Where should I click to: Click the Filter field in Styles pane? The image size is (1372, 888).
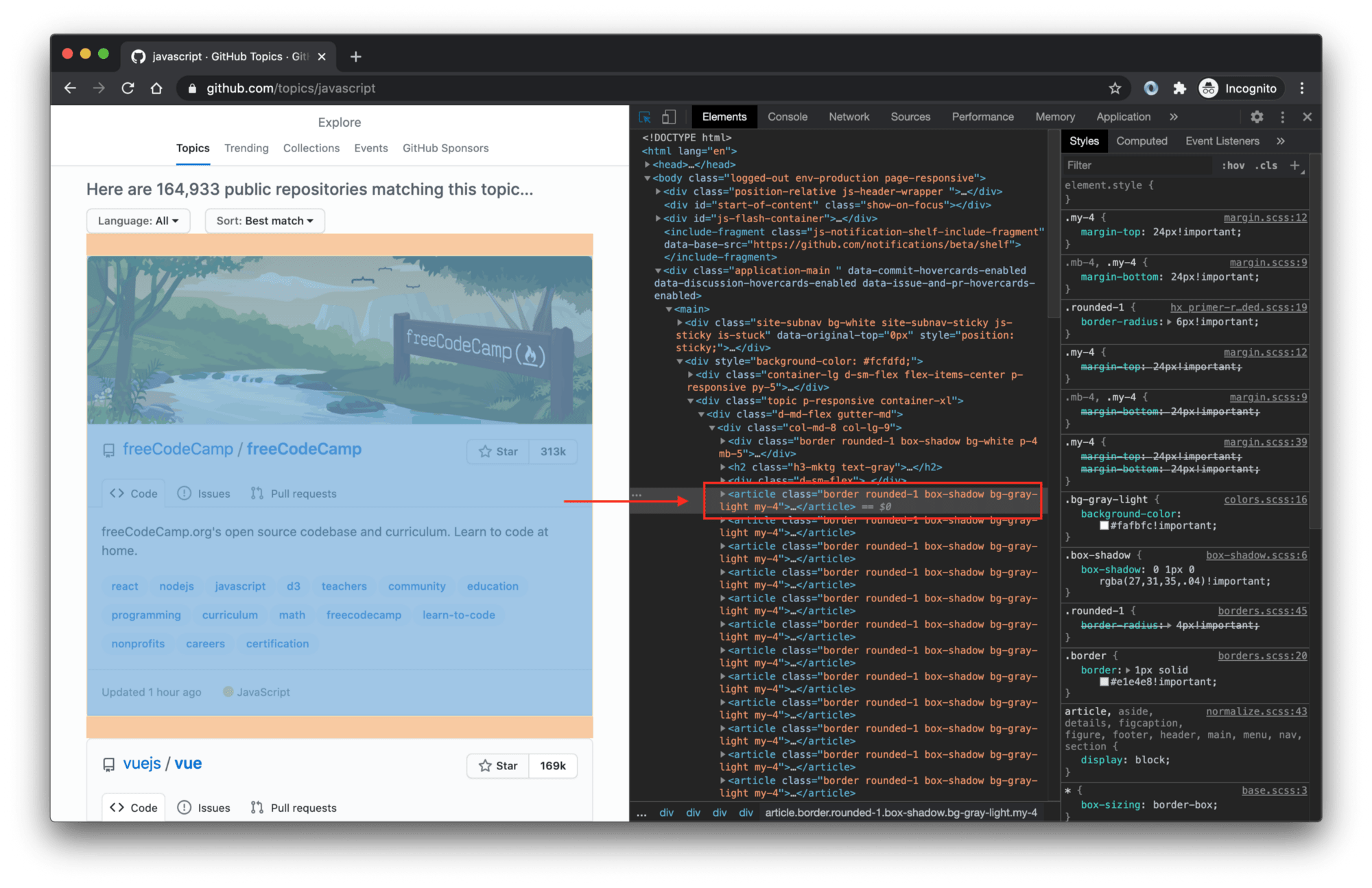tap(1135, 165)
